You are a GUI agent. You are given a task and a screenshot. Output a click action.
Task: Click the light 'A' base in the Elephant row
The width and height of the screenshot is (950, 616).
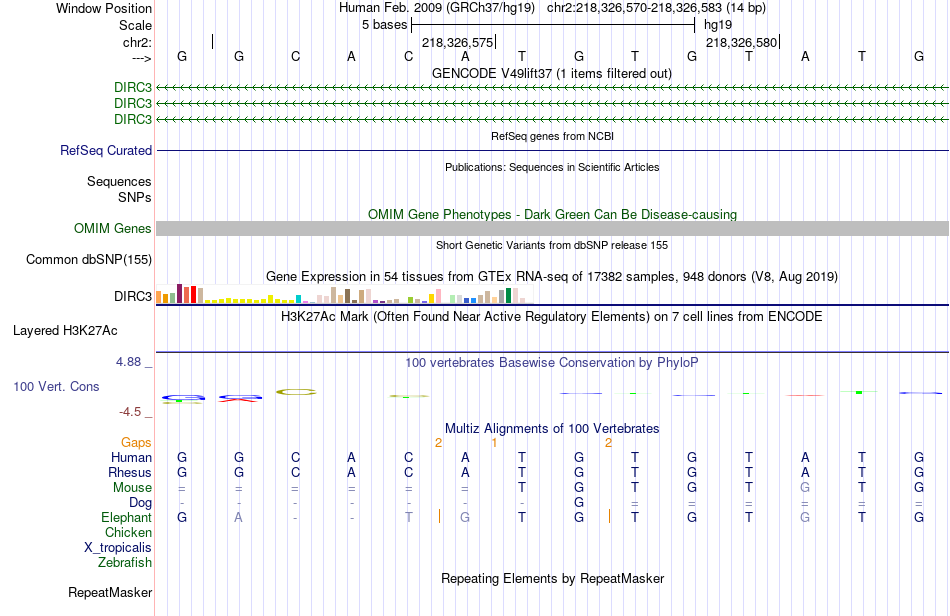click(x=239, y=518)
